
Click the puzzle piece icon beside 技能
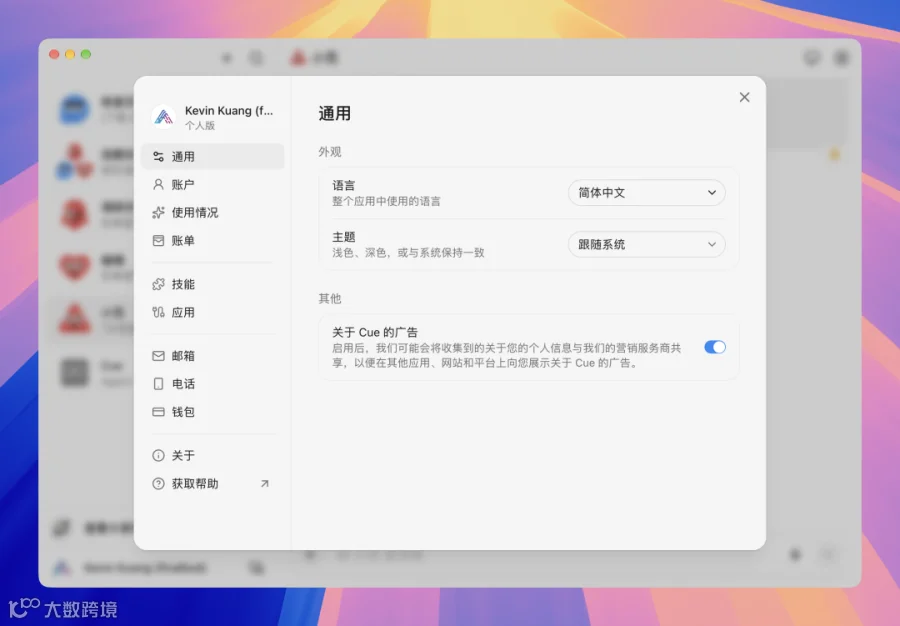pyautogui.click(x=158, y=285)
